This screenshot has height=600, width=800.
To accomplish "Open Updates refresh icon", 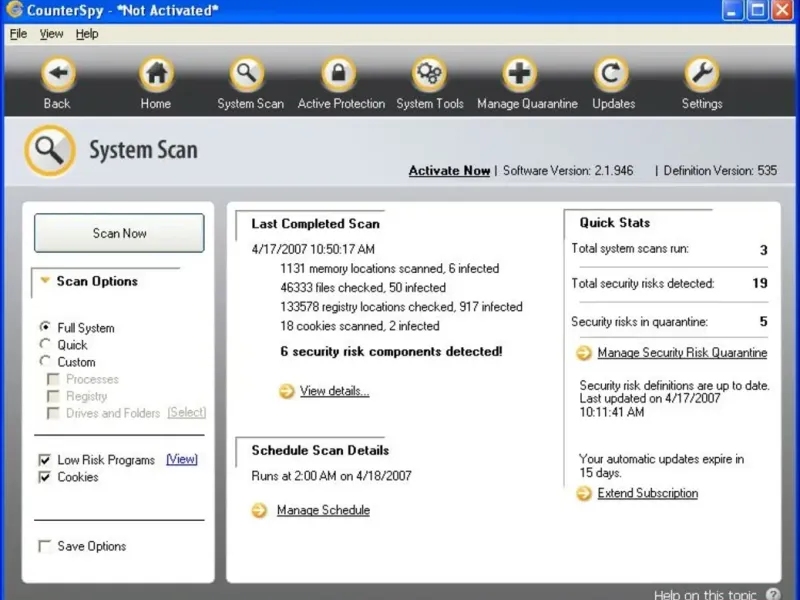I will [611, 74].
